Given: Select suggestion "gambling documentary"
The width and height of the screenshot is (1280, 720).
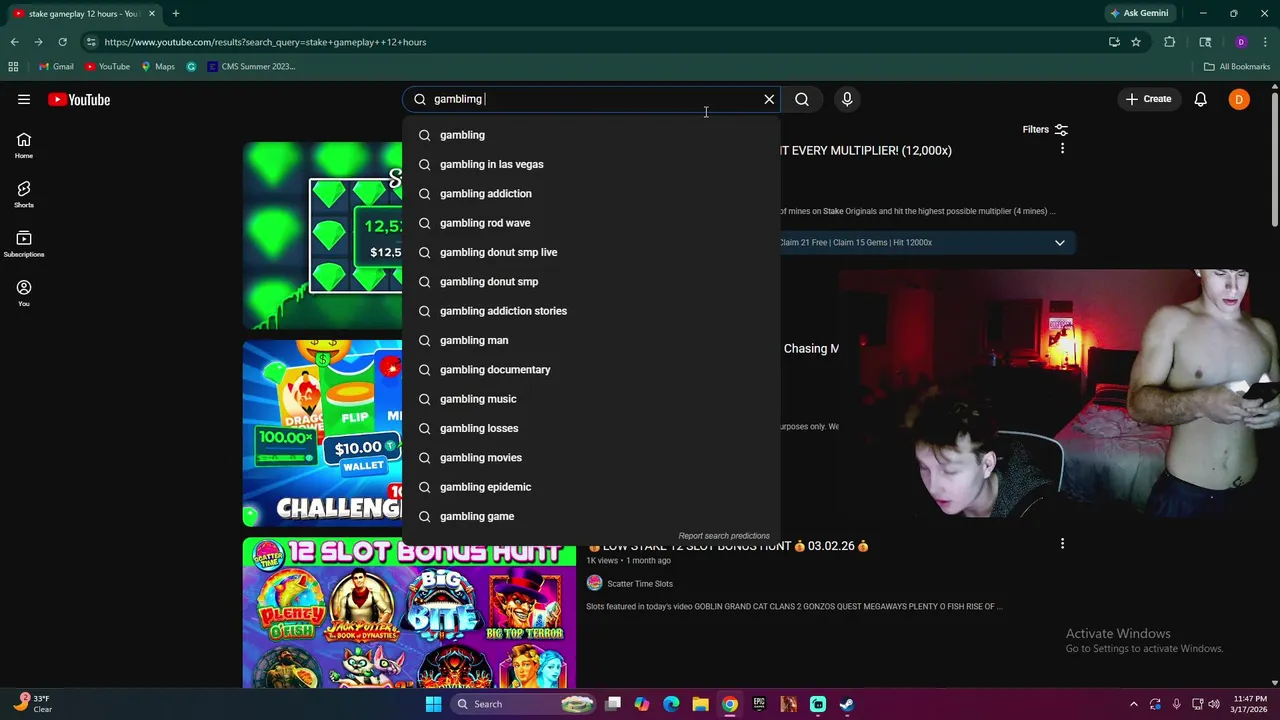Looking at the screenshot, I should point(591,369).
